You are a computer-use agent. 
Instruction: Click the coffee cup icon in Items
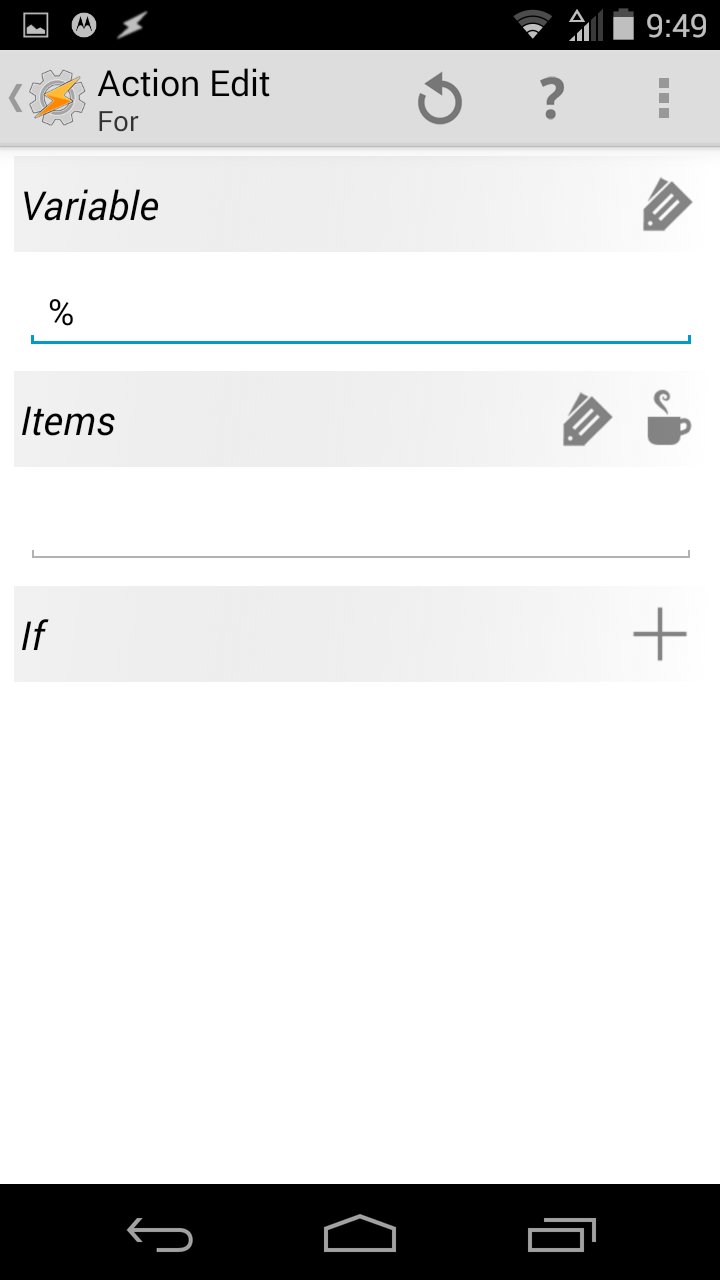(668, 418)
